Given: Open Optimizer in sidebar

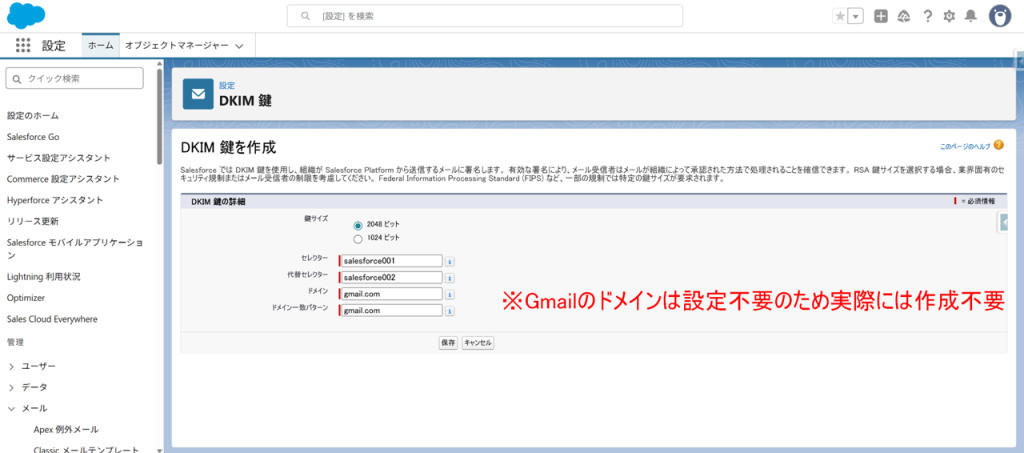Looking at the screenshot, I should 26,298.
